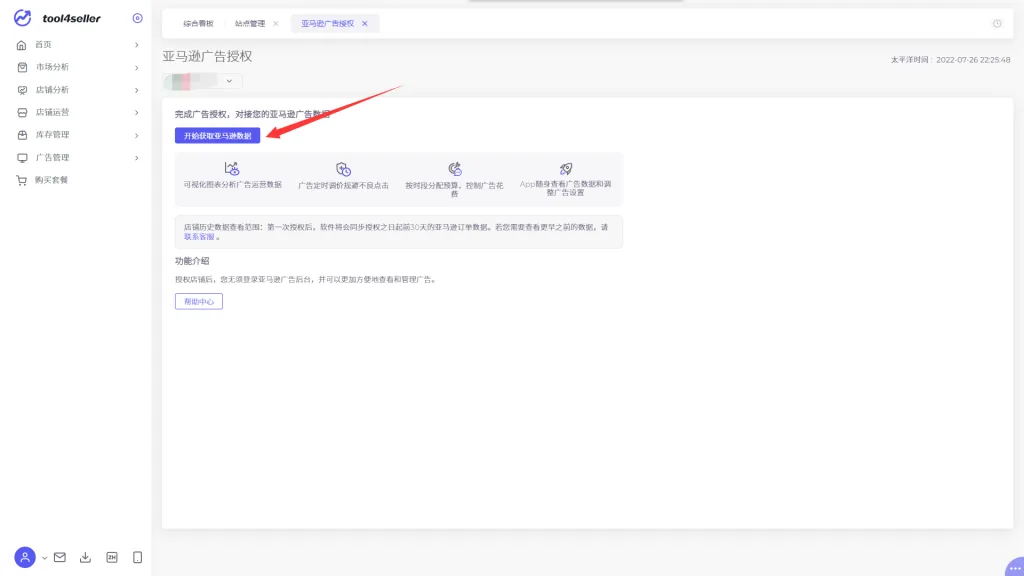Switch to the 综合看板 tab
Screen dimensions: 1024x576
[x=199, y=24]
